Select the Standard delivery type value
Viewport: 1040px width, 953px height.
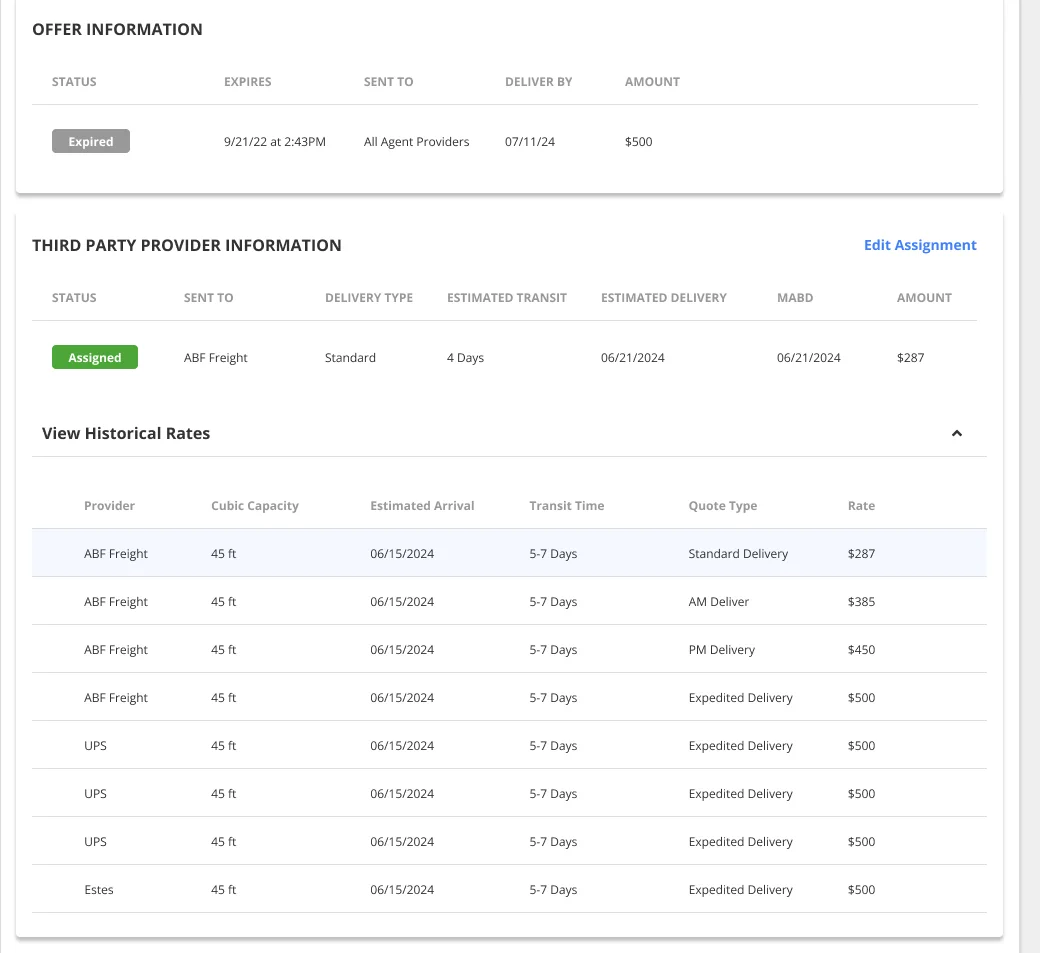pos(350,358)
